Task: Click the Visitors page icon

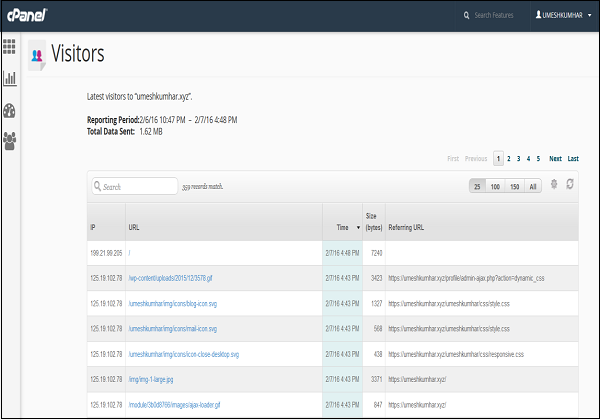Action: click(37, 56)
